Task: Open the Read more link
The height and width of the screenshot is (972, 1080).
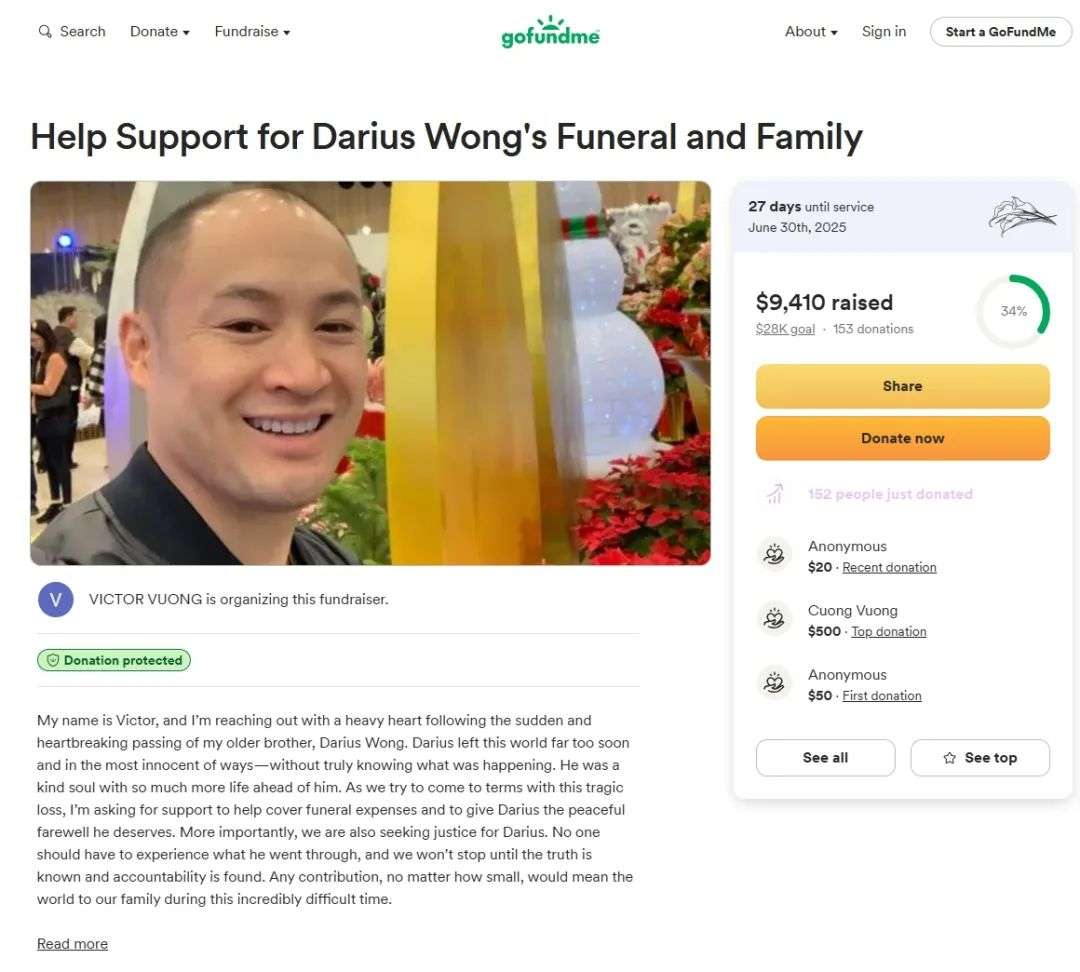Action: pos(72,944)
